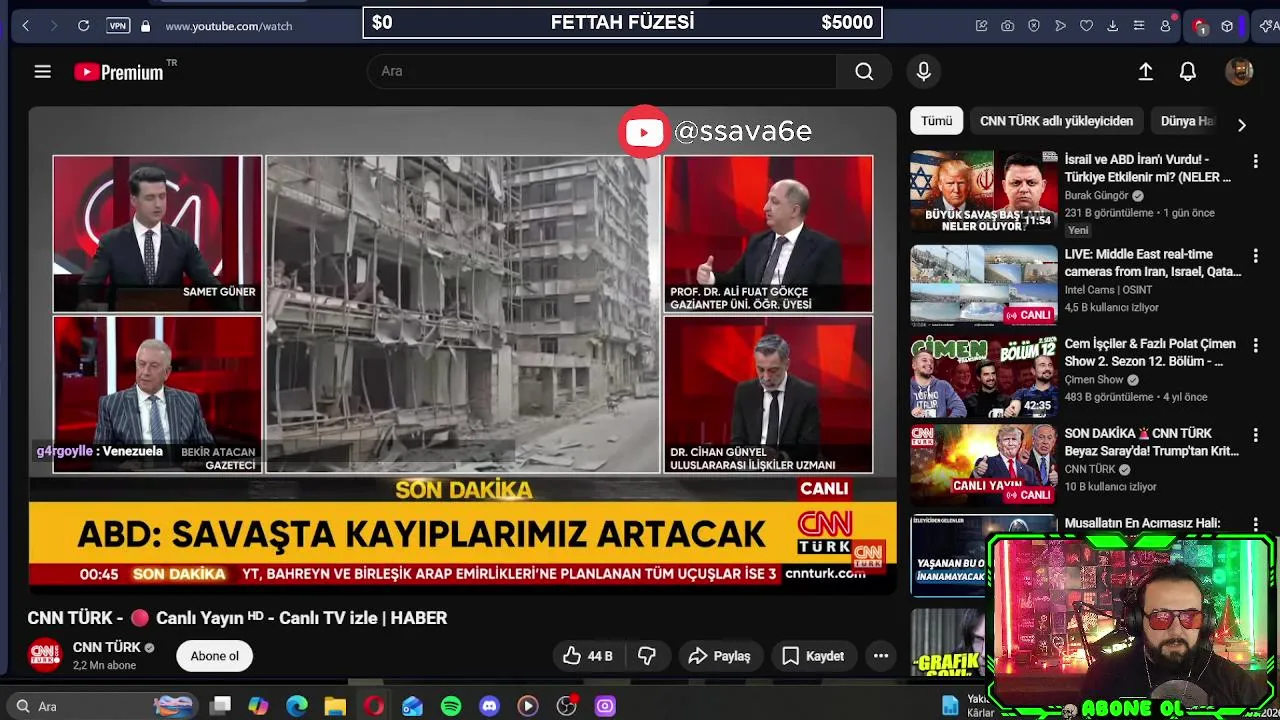Image resolution: width=1280 pixels, height=720 pixels.
Task: Open CNN TÜRK channel name link
Action: pos(107,647)
